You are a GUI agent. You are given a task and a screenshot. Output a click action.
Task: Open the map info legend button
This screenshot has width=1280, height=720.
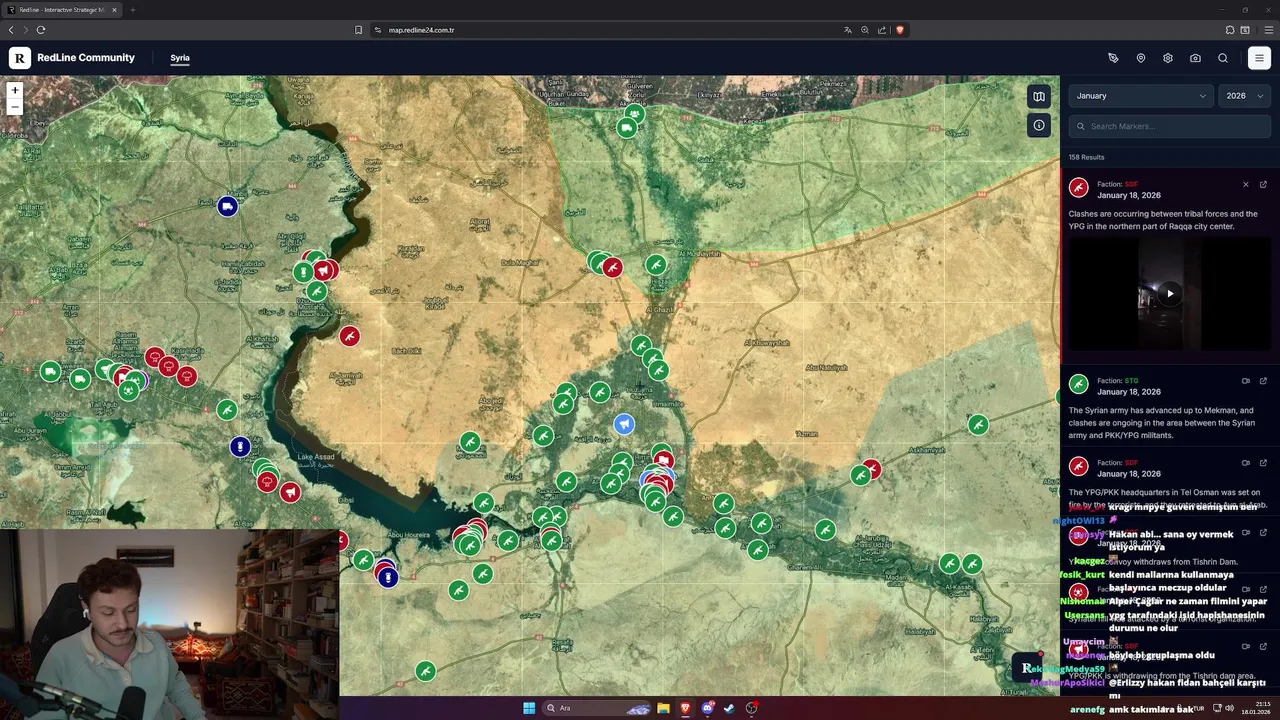(x=1039, y=125)
